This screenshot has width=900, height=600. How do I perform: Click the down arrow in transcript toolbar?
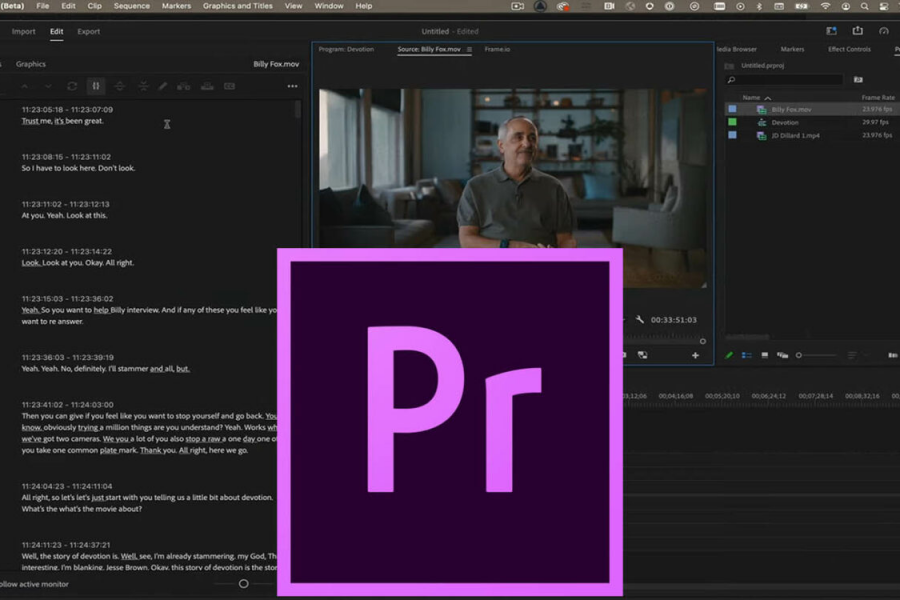[x=48, y=86]
